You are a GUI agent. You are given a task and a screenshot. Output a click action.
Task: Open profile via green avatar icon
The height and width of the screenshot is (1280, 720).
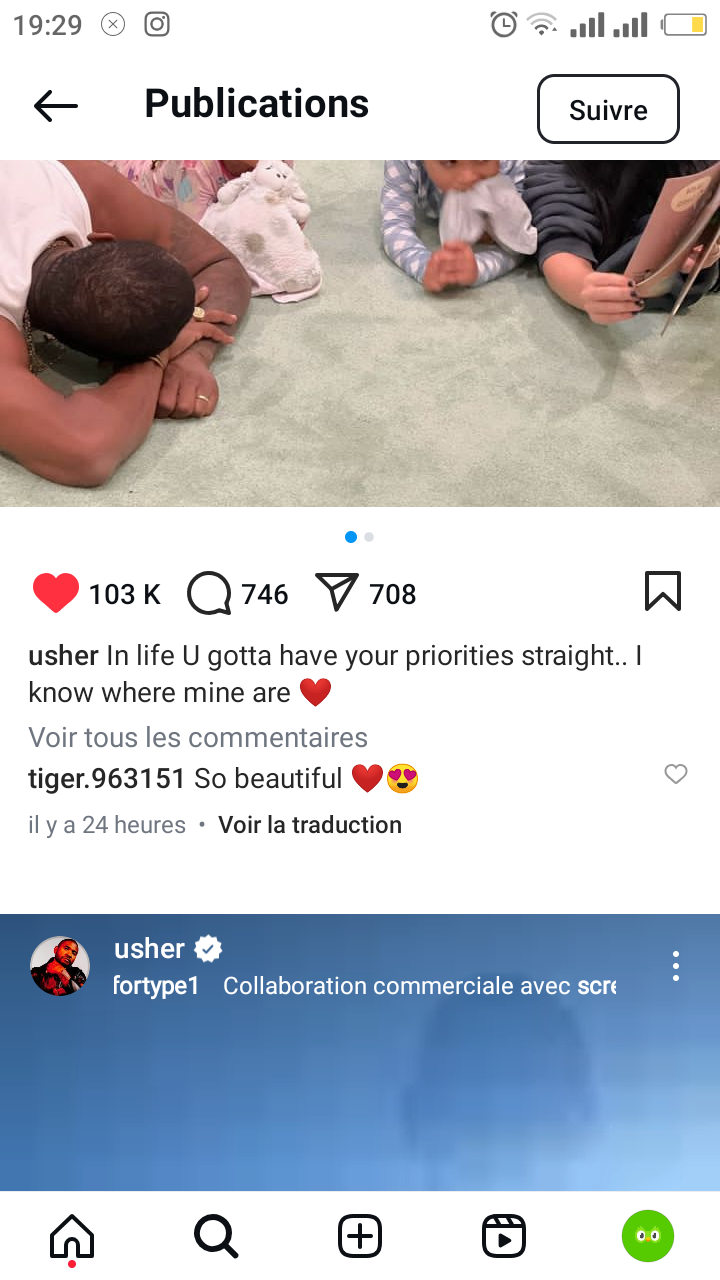[x=648, y=1237]
